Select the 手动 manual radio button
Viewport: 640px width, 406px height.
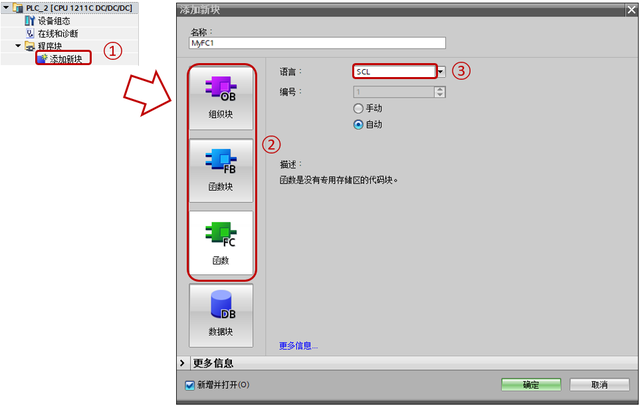pos(358,108)
